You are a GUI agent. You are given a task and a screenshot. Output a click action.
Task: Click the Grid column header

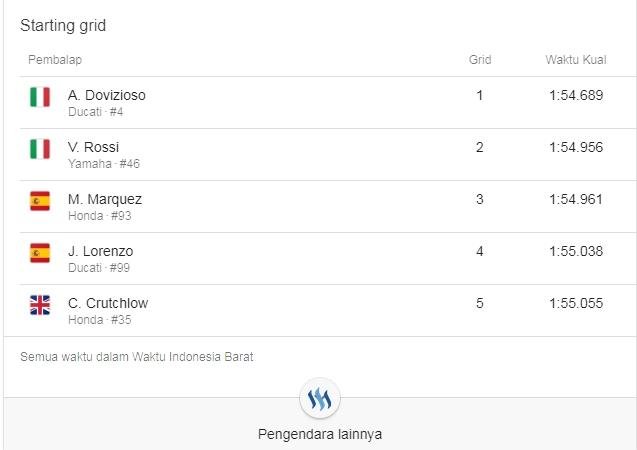click(480, 60)
